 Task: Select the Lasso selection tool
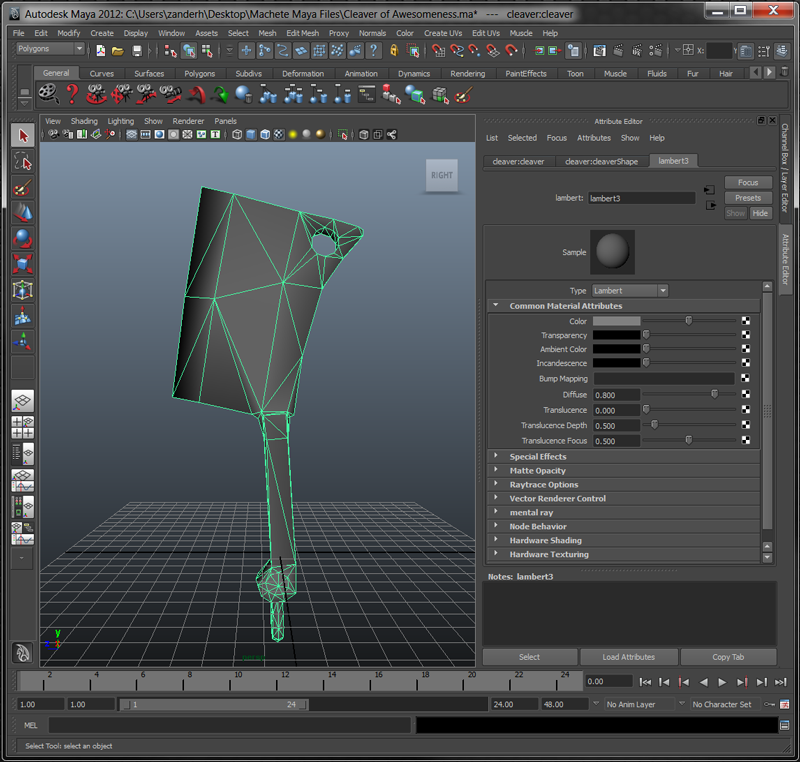22,161
